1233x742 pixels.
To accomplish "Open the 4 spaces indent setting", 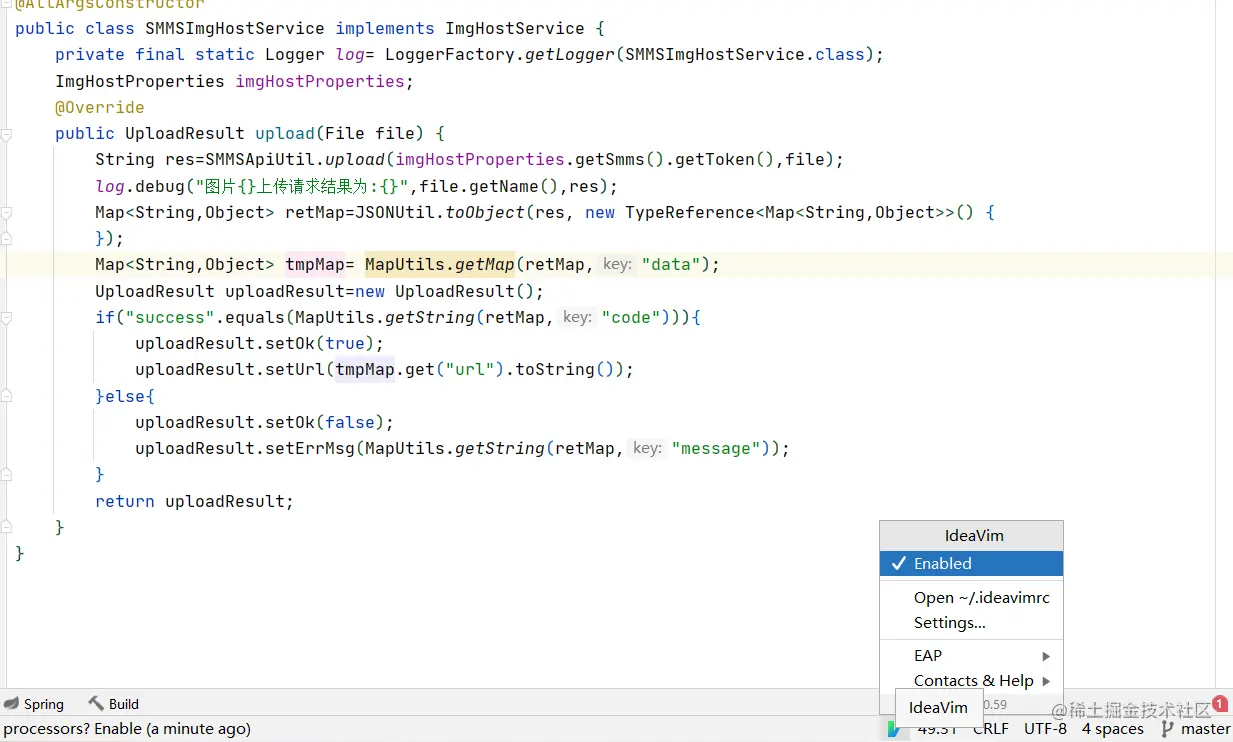I will click(x=1112, y=729).
